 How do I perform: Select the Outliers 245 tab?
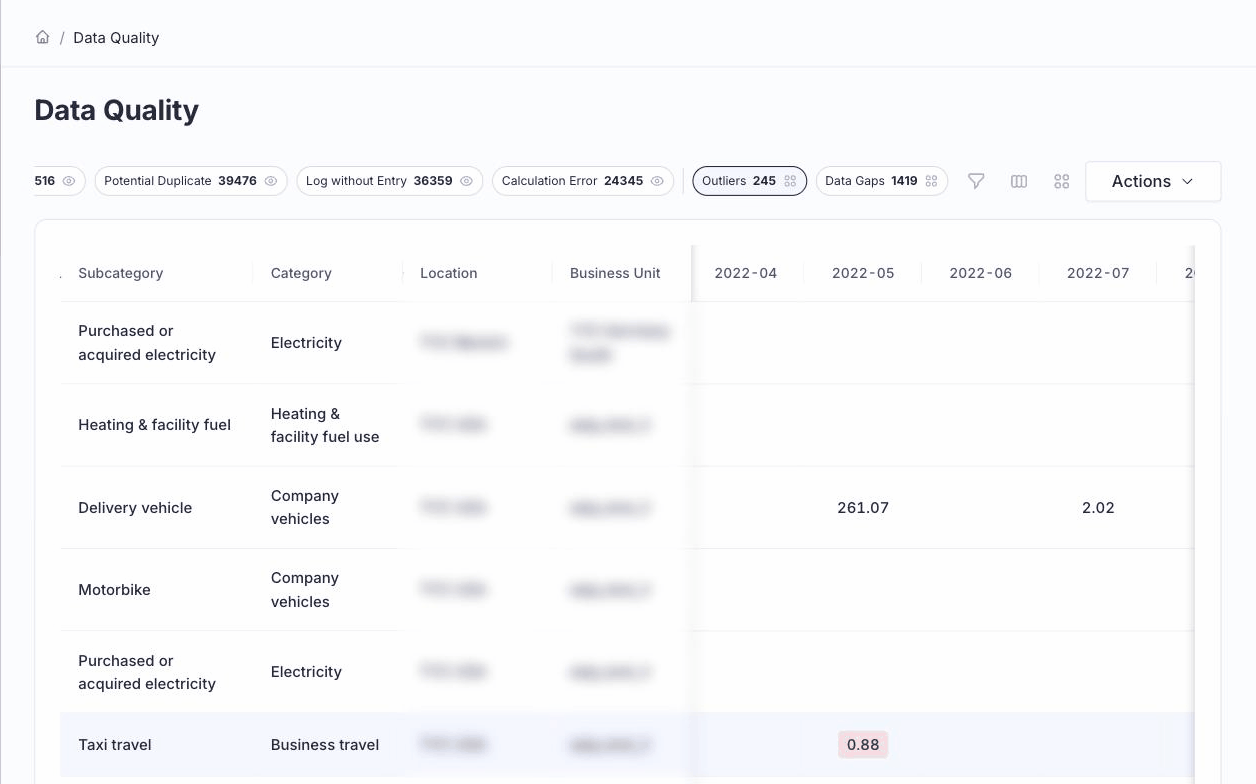pyautogui.click(x=749, y=181)
